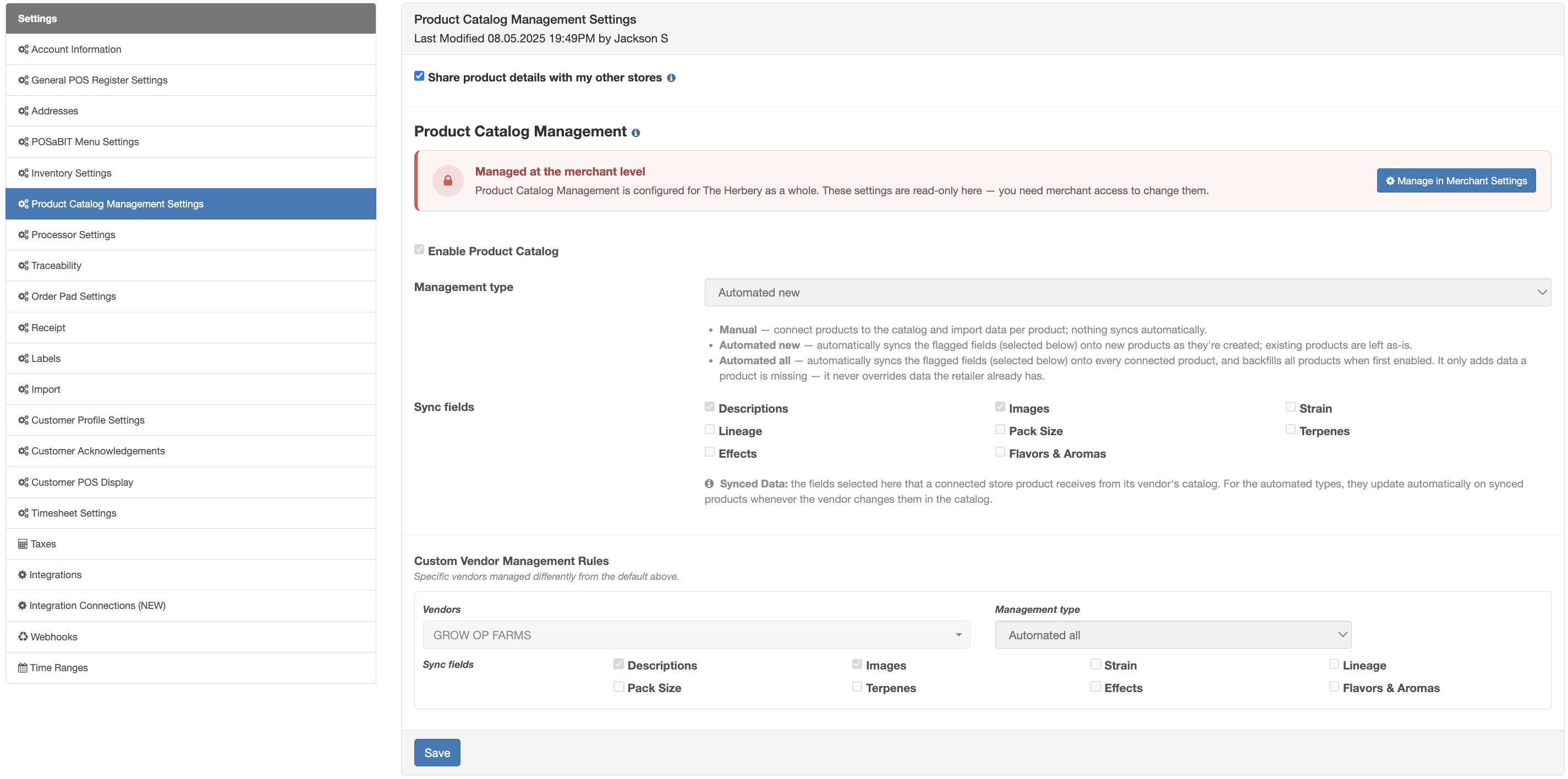Click the gears icon beside Labels
The height and width of the screenshot is (779, 1568).
click(23, 359)
